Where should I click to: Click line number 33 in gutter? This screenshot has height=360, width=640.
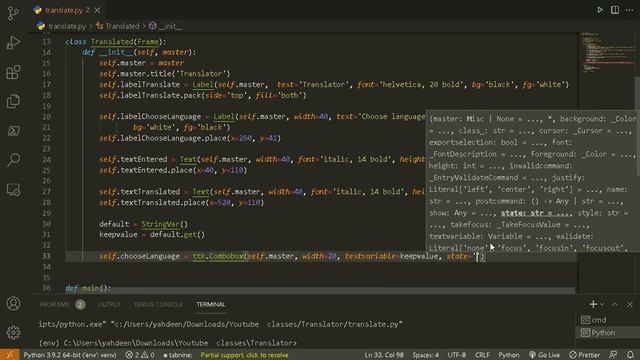46,256
